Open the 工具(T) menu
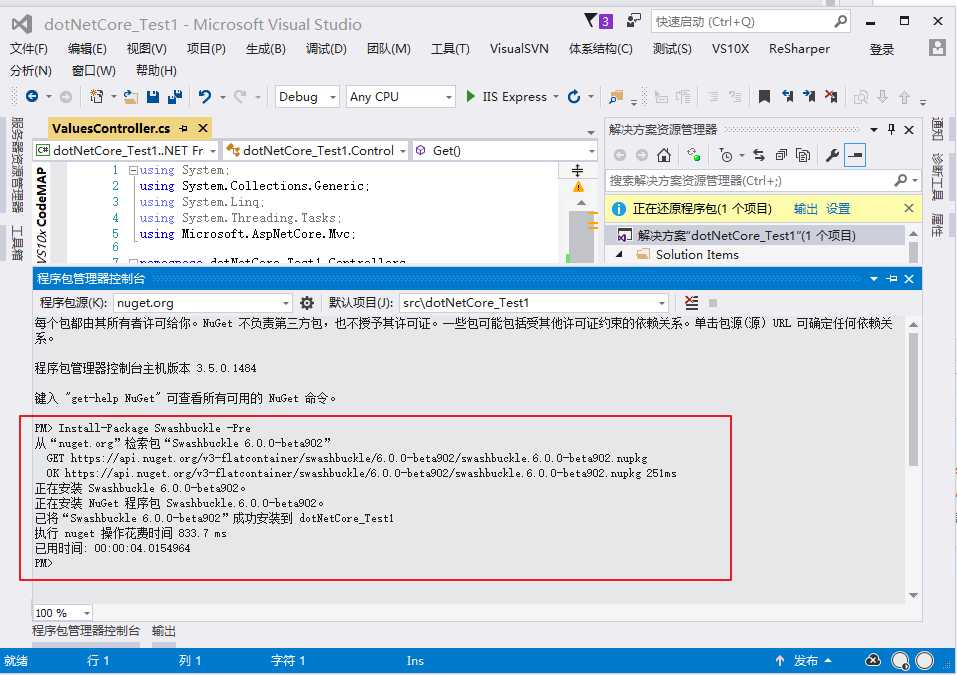The image size is (957, 675). 450,49
